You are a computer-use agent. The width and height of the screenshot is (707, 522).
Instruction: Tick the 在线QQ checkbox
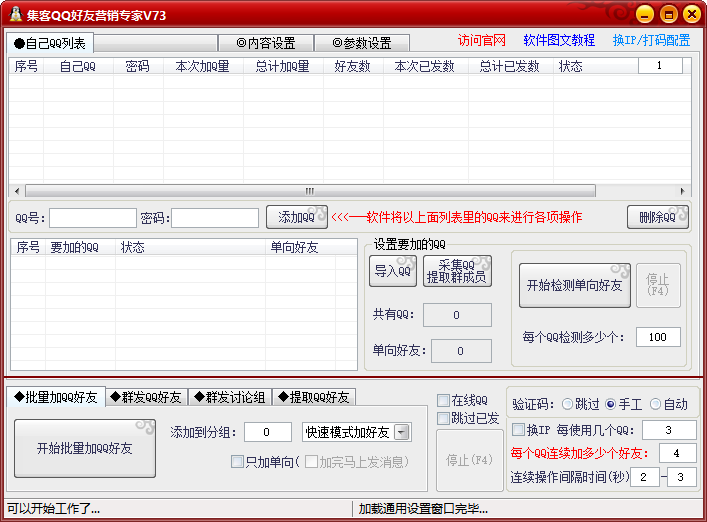444,400
